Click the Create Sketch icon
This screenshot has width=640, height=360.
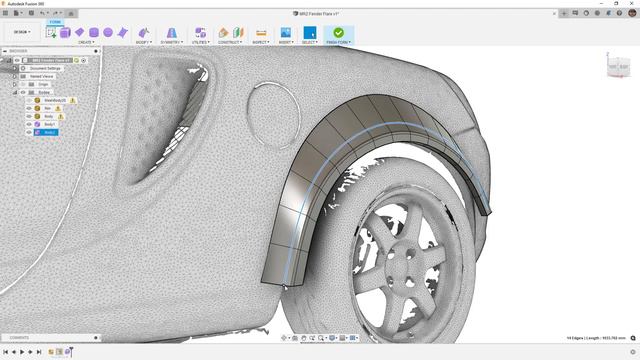(51, 33)
